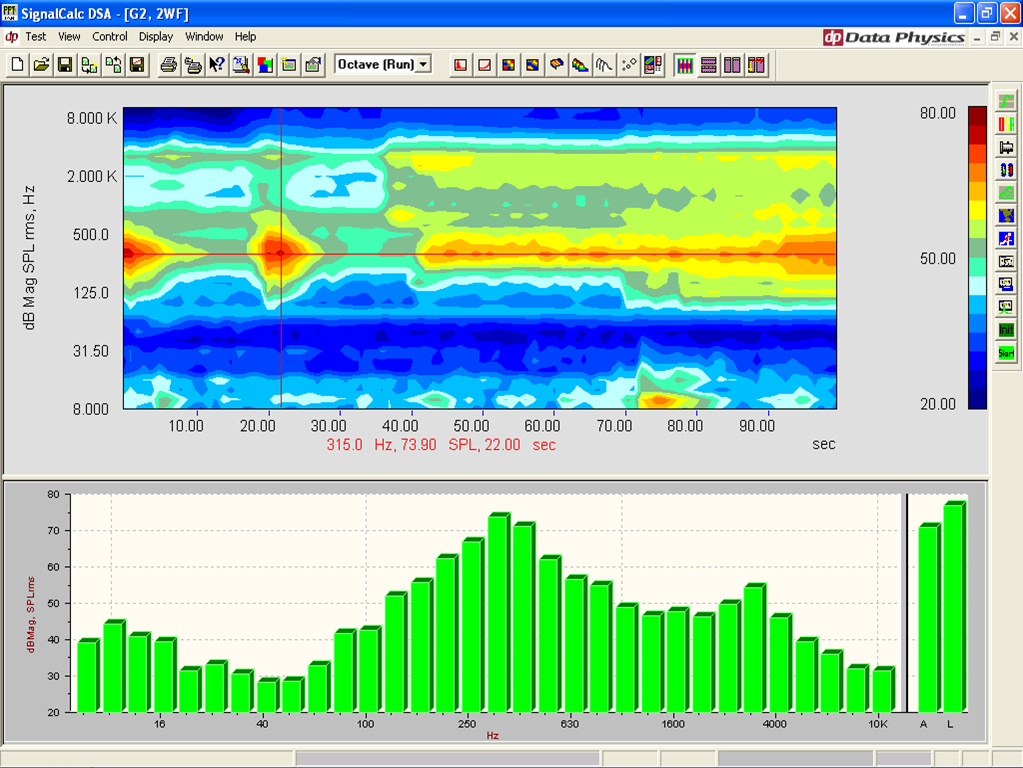Save with the first floppy disk icon
The width and height of the screenshot is (1023, 768).
(x=65, y=65)
